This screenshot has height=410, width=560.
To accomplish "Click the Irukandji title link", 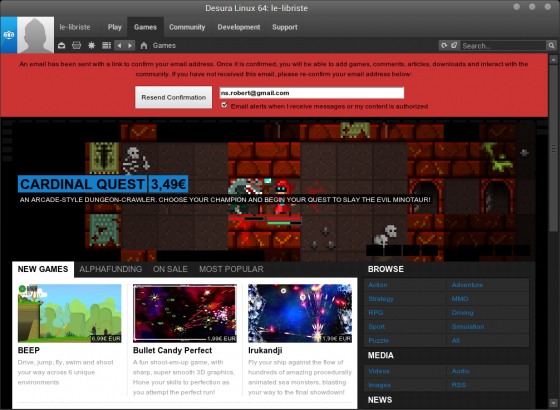I will pyautogui.click(x=265, y=350).
